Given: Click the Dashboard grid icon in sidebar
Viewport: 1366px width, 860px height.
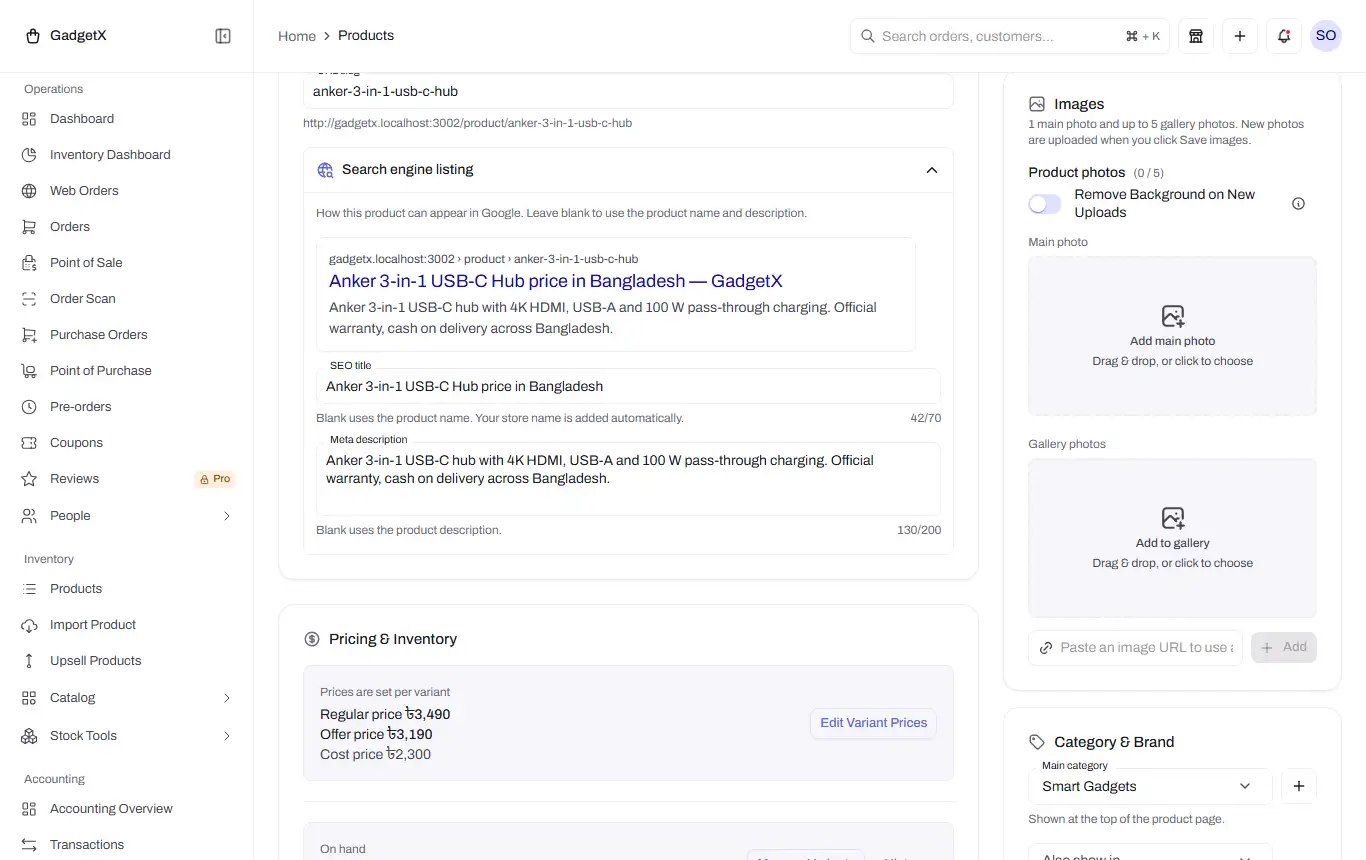Looking at the screenshot, I should tap(29, 119).
